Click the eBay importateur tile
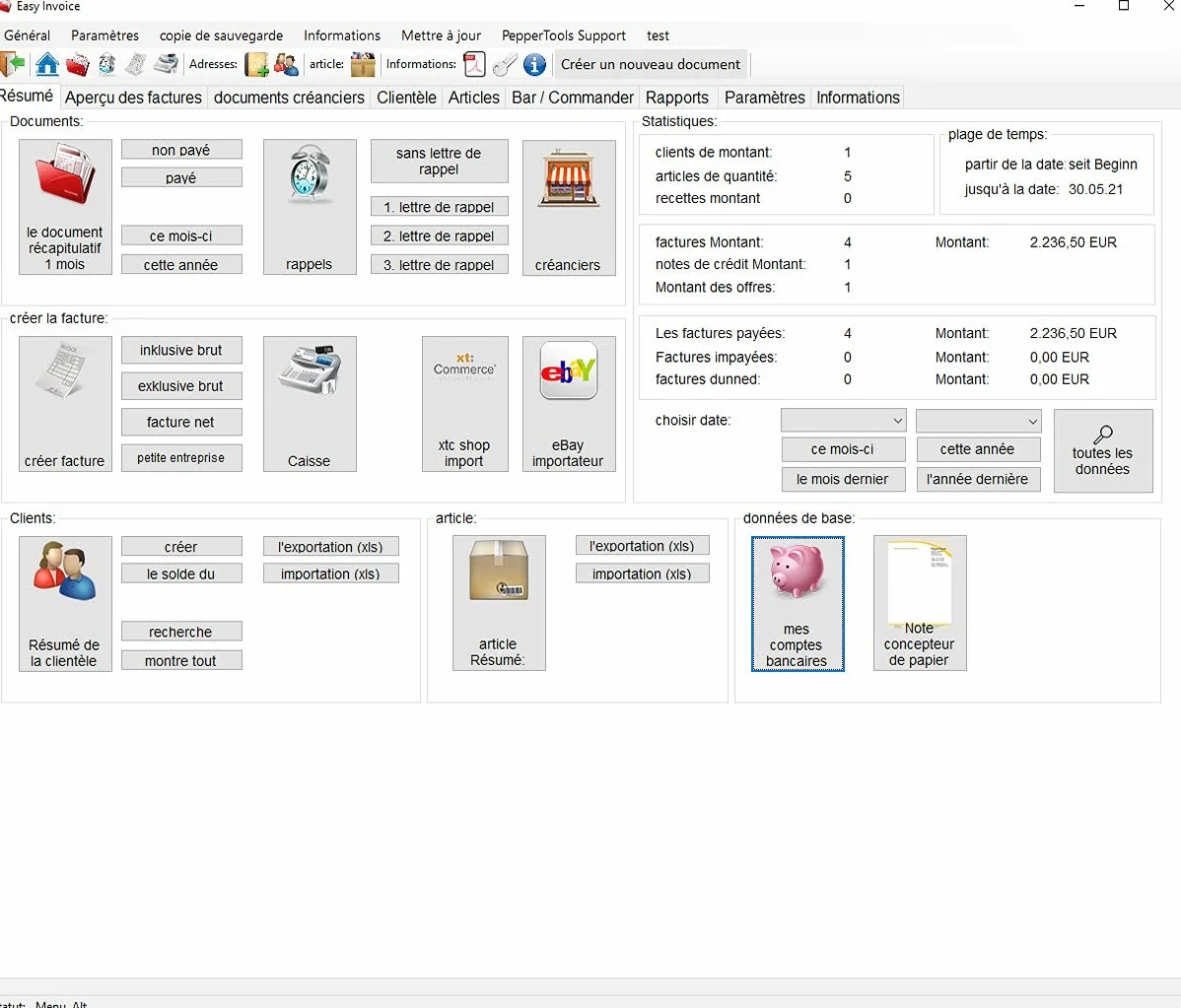Image resolution: width=1181 pixels, height=1008 pixels. [x=569, y=404]
